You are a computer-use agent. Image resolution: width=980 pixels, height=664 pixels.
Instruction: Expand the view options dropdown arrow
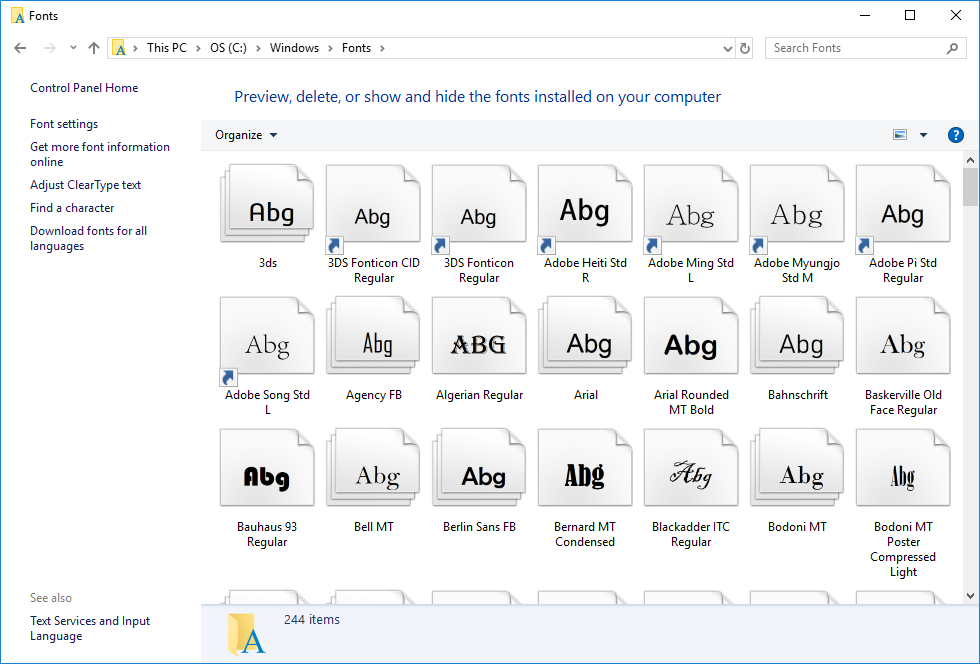[923, 135]
